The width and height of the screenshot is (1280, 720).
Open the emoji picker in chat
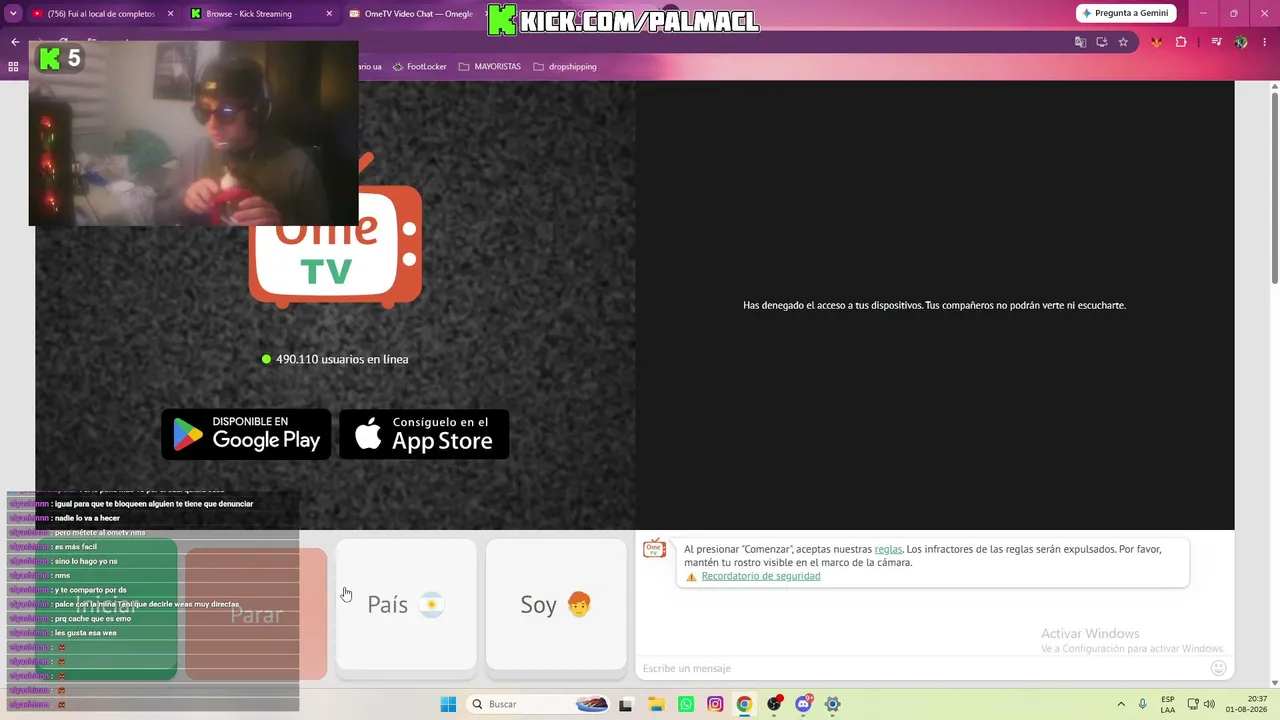pyautogui.click(x=1218, y=668)
